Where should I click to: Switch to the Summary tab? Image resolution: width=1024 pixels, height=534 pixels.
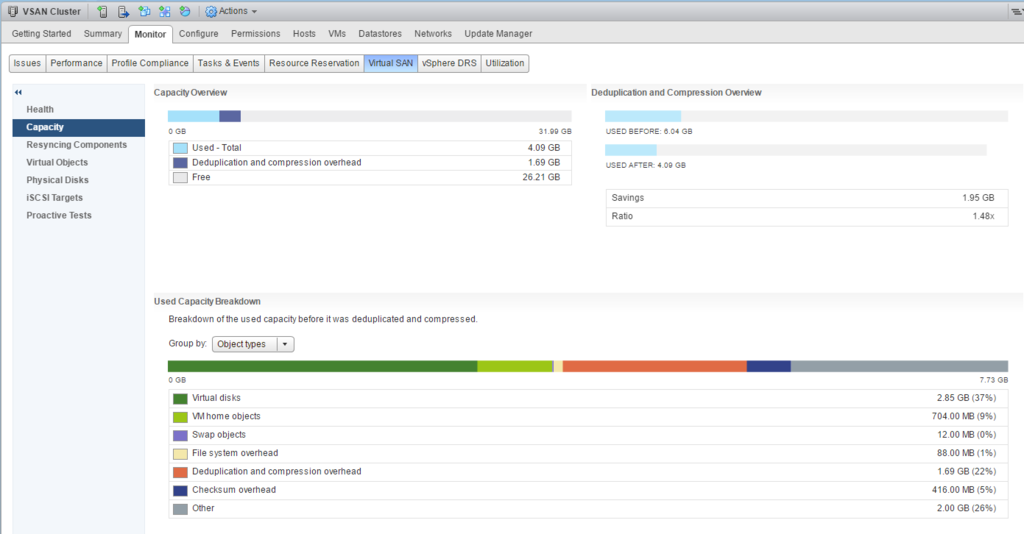coord(103,34)
